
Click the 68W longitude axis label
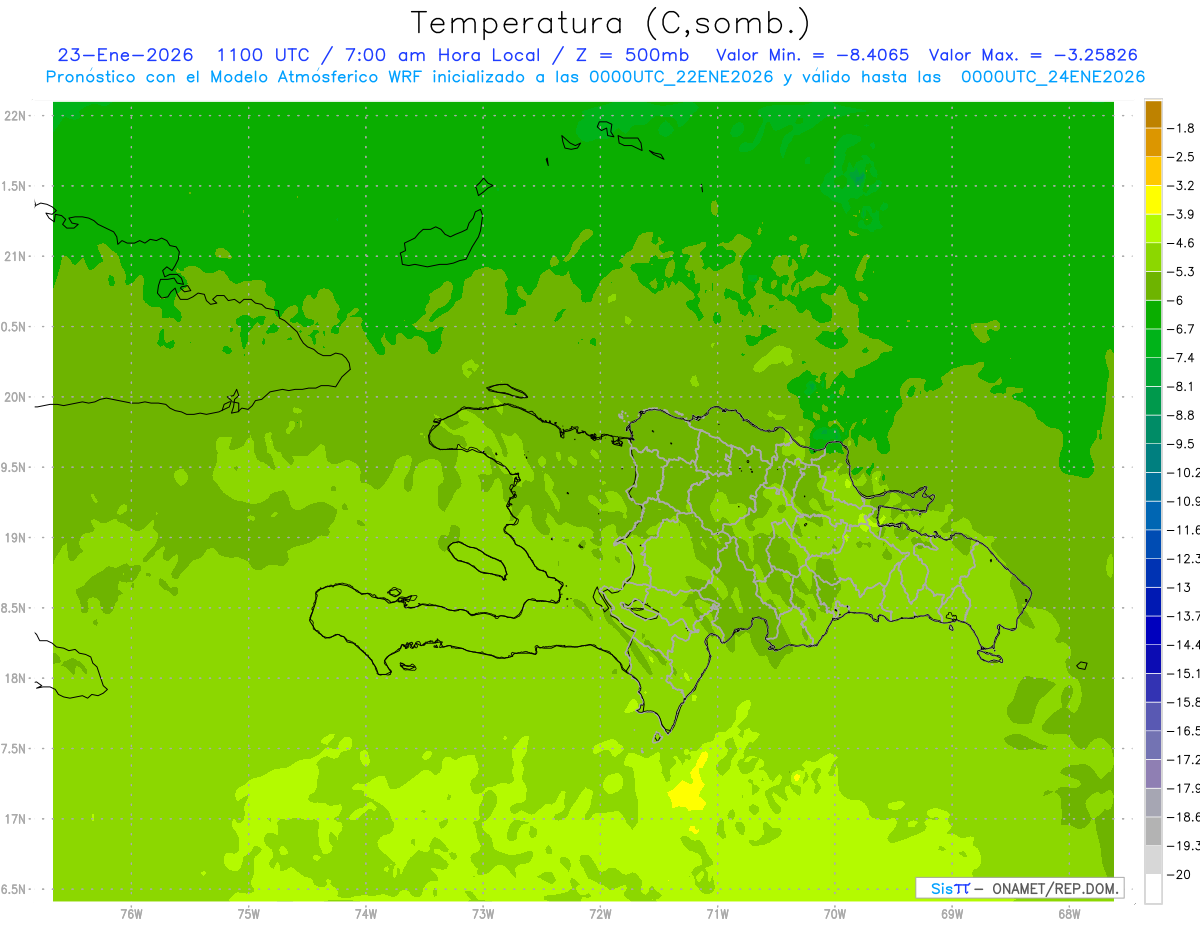coord(1068,914)
